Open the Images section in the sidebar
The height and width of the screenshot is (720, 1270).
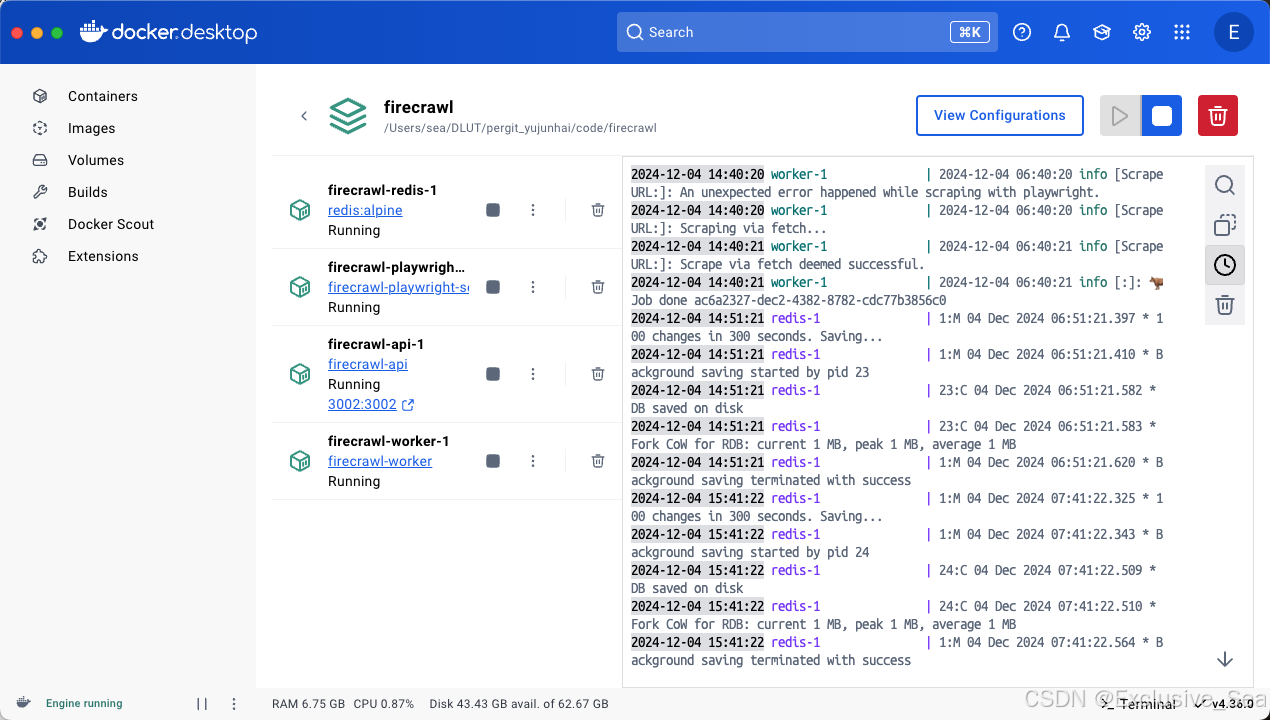point(91,128)
